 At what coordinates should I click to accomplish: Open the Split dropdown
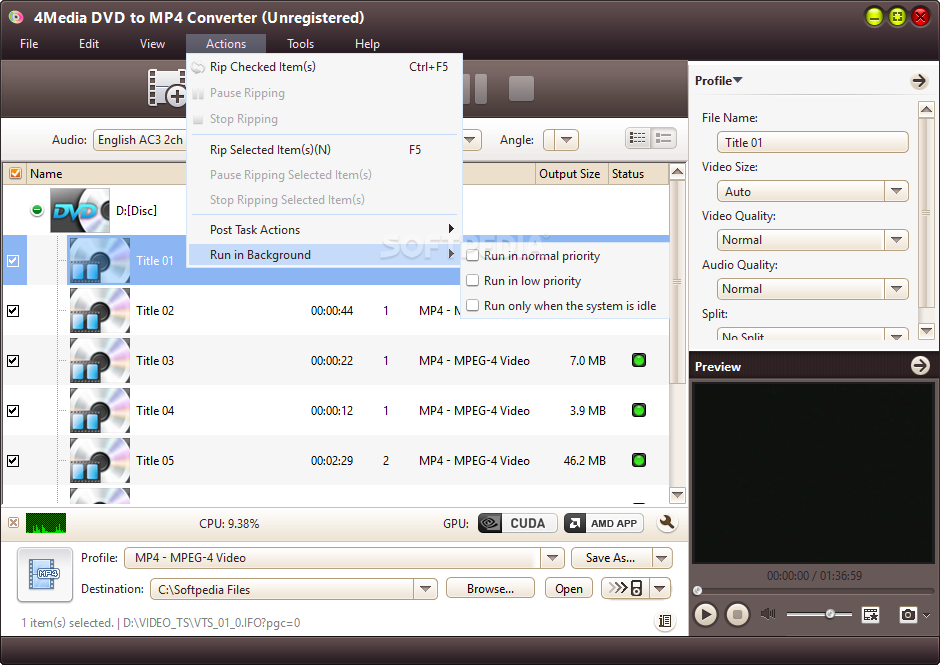click(896, 335)
